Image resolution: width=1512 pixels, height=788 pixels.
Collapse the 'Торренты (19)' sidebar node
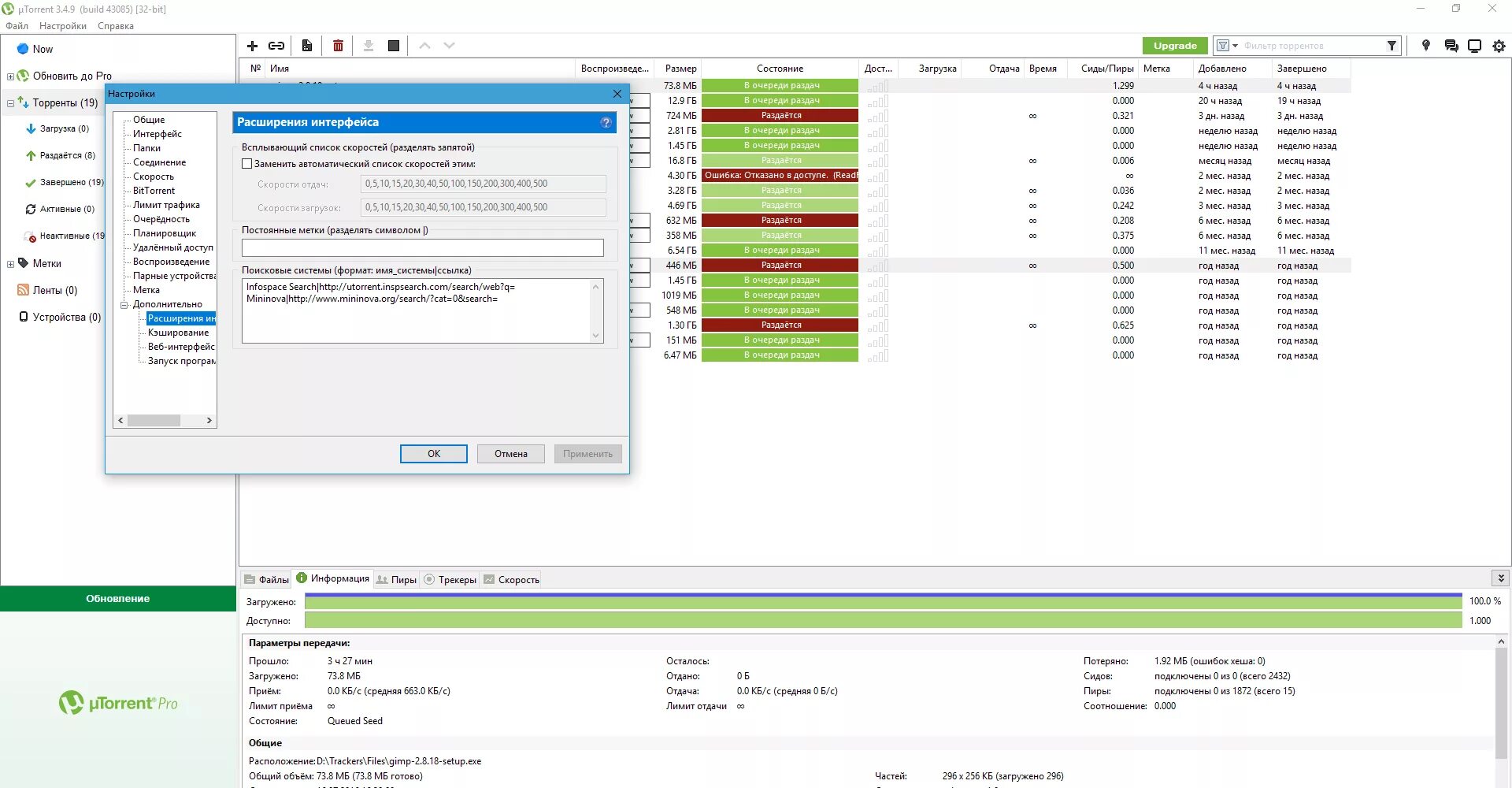(x=10, y=103)
